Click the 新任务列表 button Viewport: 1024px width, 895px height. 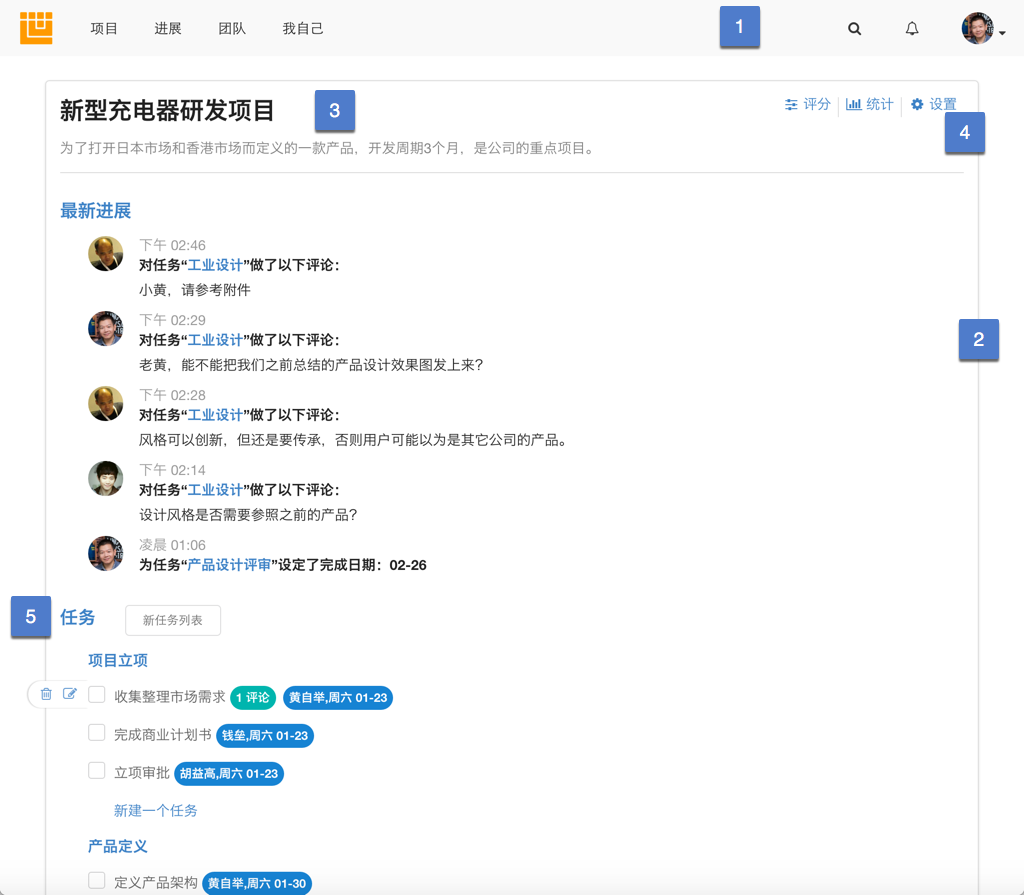(172, 620)
